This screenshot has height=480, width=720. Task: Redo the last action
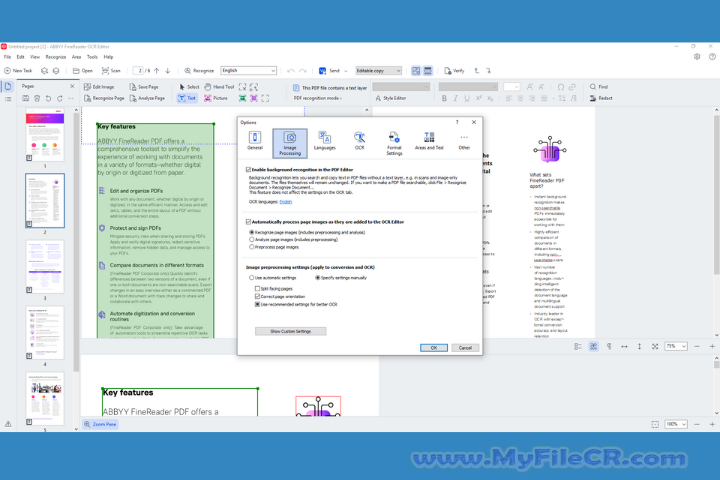tap(303, 71)
